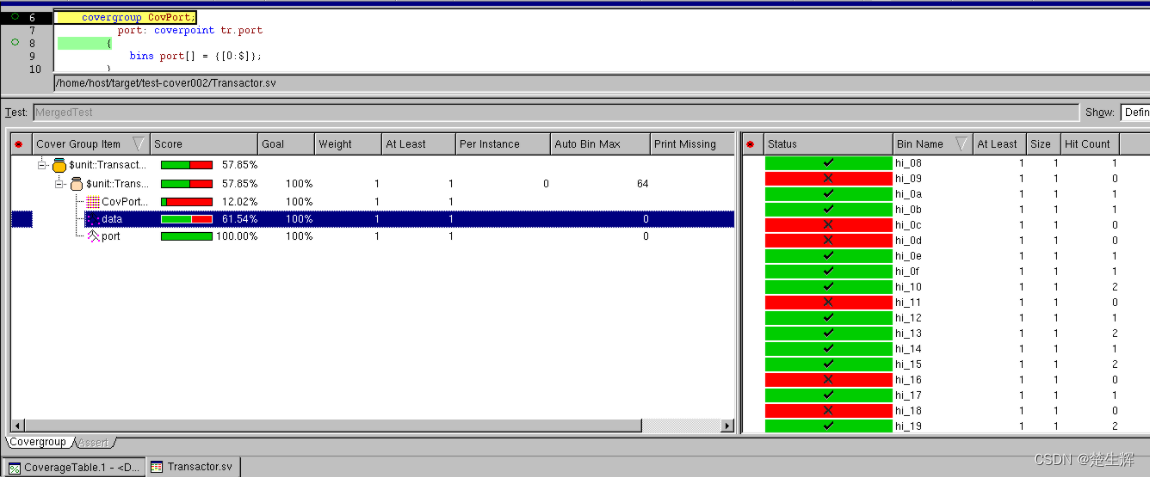This screenshot has width=1150, height=477.
Task: Select the CovPort cross row
Action: [373, 202]
